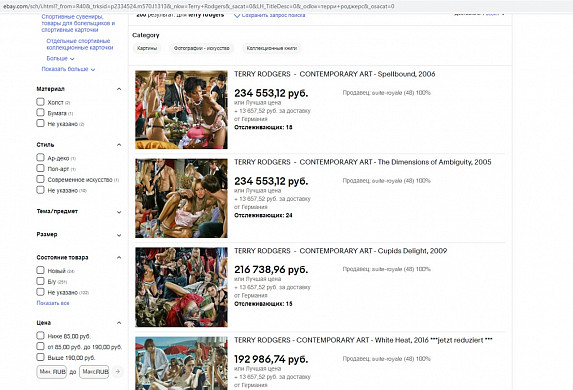The height and width of the screenshot is (390, 573).
Task: Select the Картины category chip
Action: tap(147, 48)
